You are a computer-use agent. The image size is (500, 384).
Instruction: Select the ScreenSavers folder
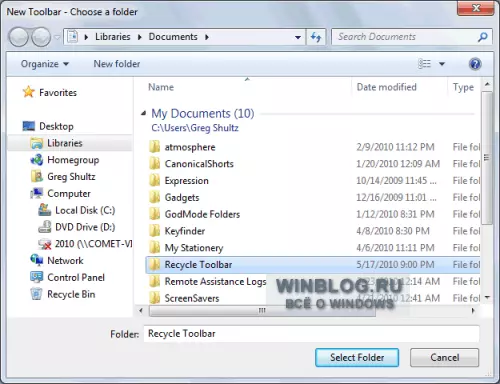184,298
